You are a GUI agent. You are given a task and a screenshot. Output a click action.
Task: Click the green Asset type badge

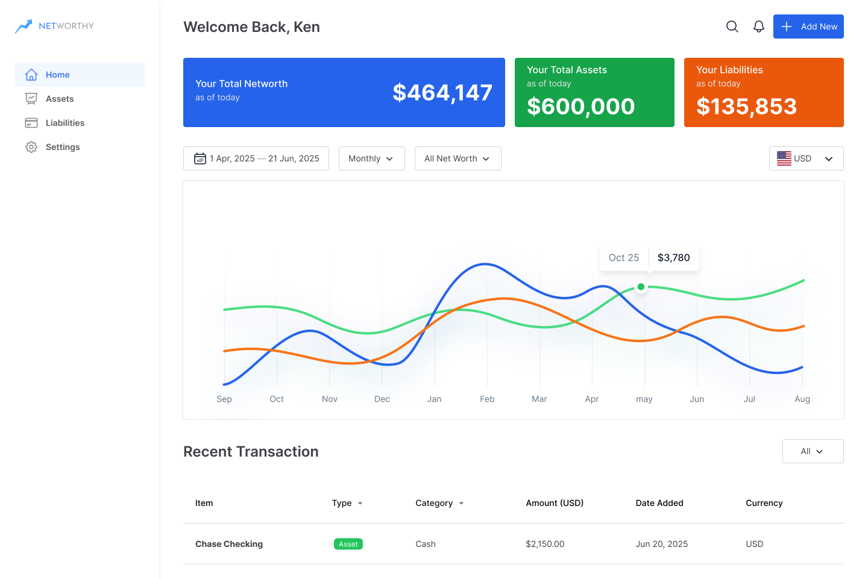click(348, 544)
